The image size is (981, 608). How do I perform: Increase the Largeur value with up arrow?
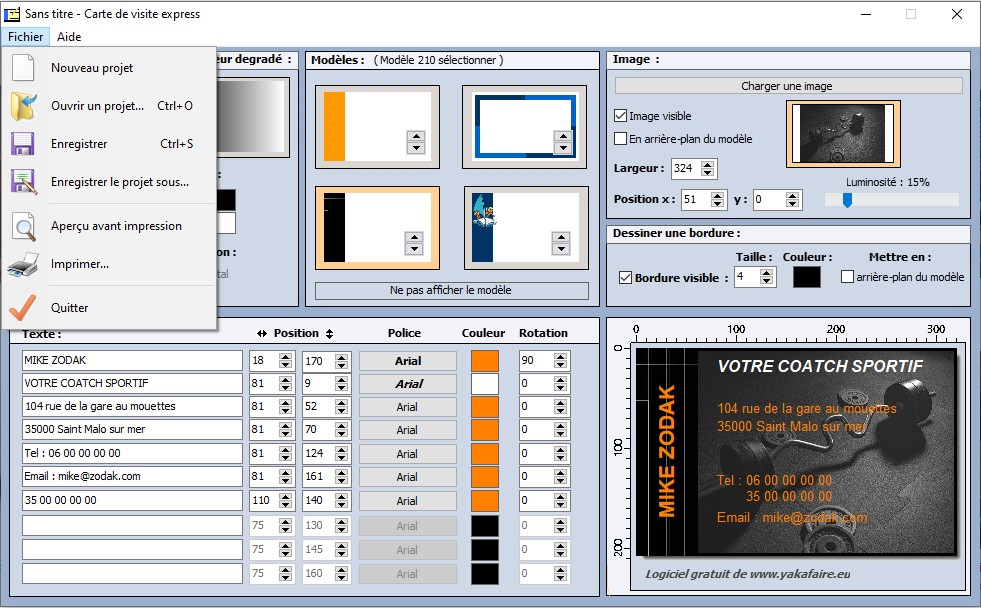pos(708,163)
